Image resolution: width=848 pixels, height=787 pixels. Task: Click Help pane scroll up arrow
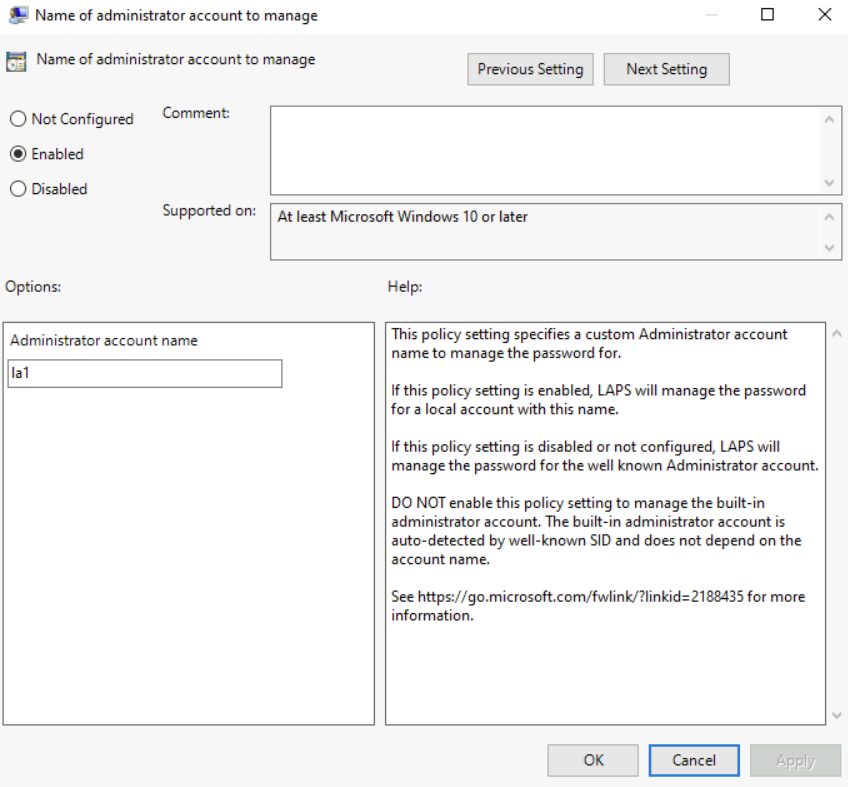(837, 334)
